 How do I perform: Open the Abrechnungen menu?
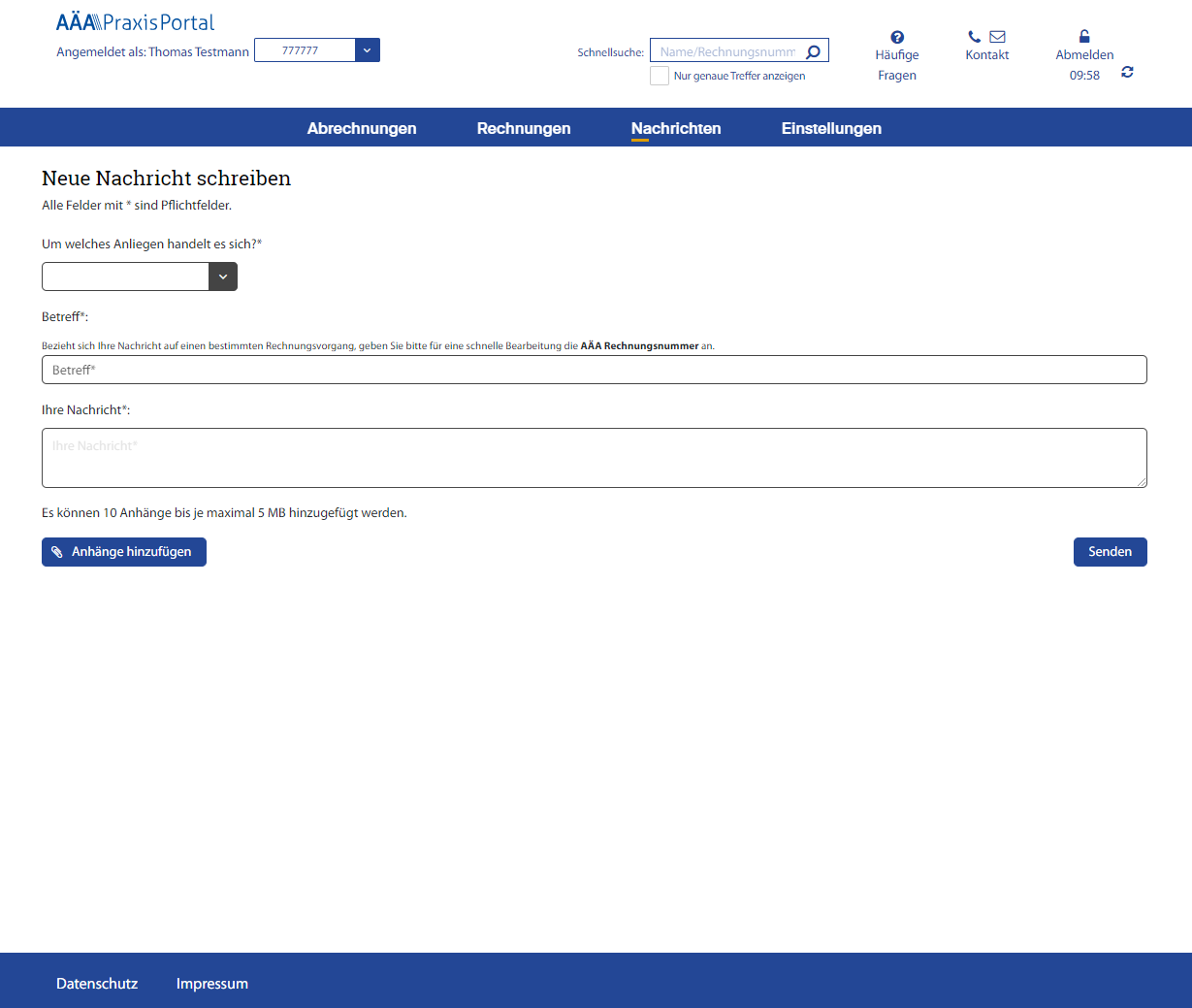tap(362, 128)
